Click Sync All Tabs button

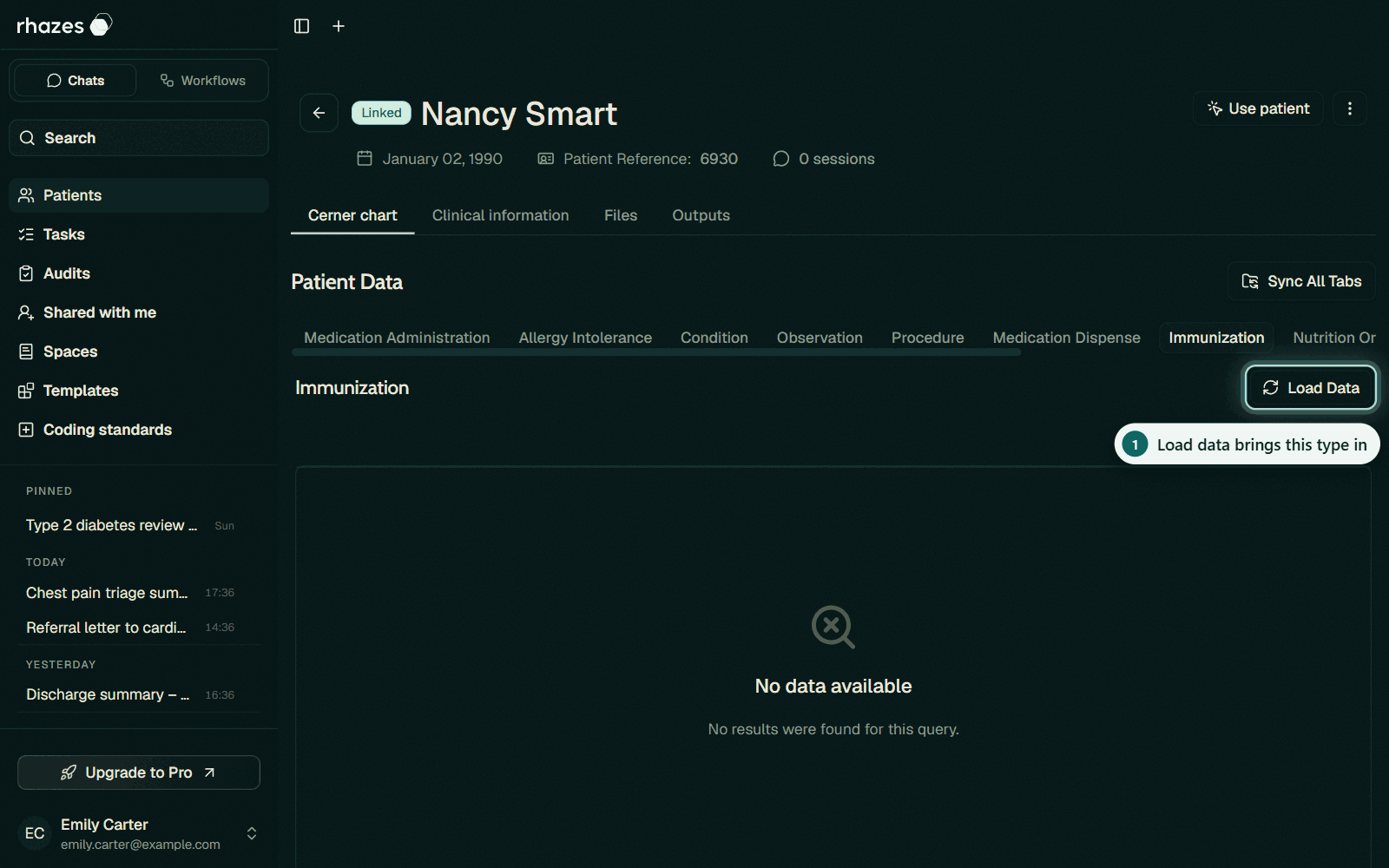click(1301, 281)
